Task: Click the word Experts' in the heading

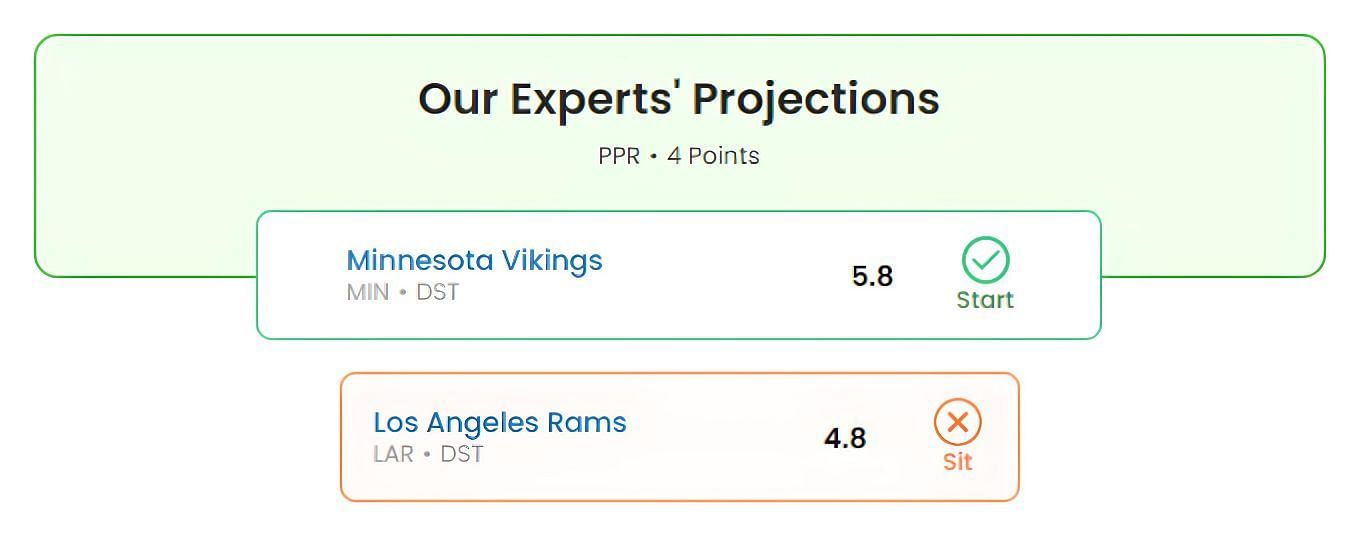Action: [596, 99]
